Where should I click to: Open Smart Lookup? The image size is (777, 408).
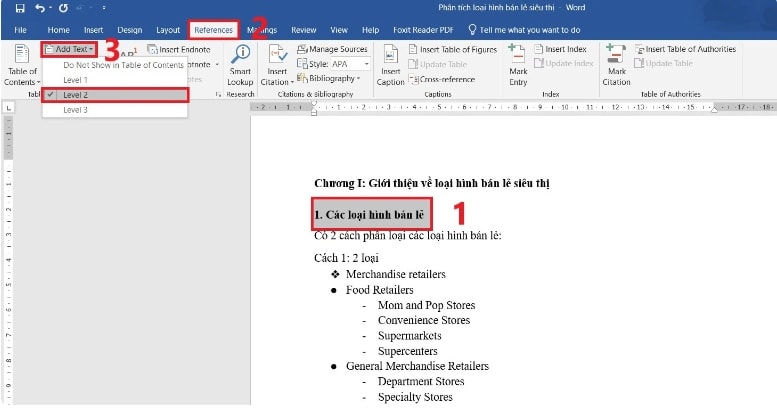click(x=240, y=65)
